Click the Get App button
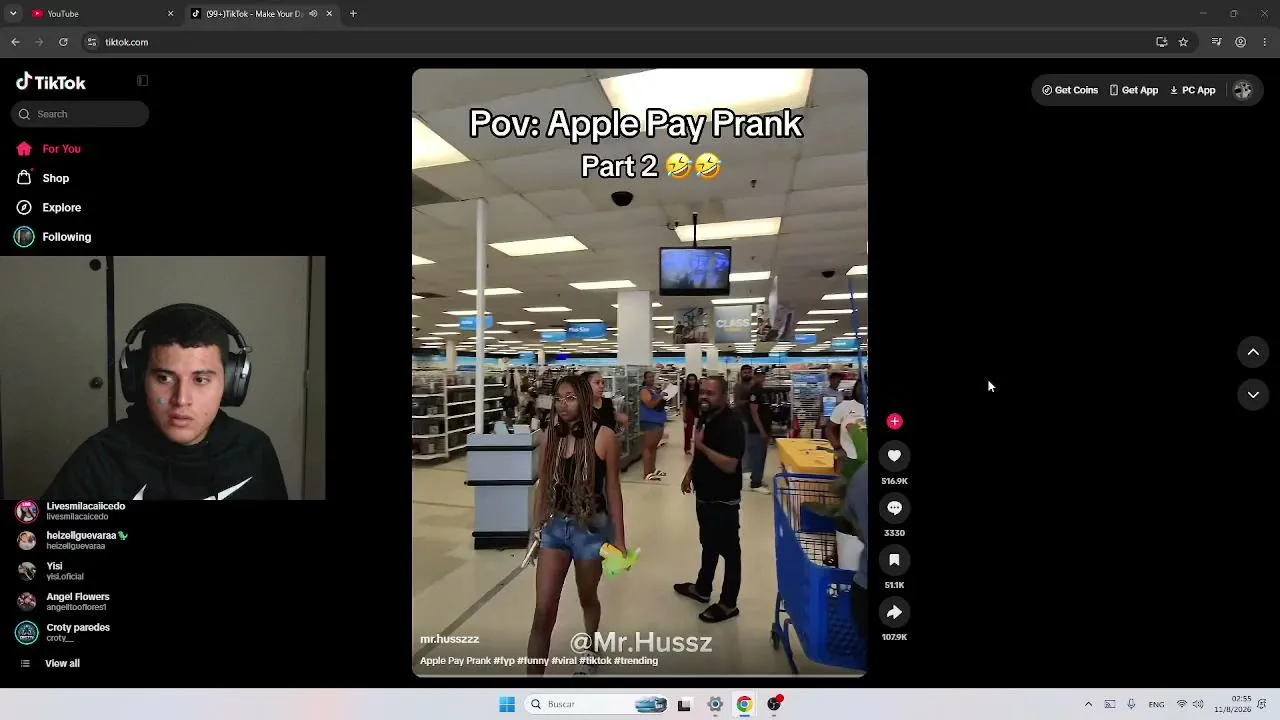Image resolution: width=1280 pixels, height=720 pixels. pos(1133,90)
